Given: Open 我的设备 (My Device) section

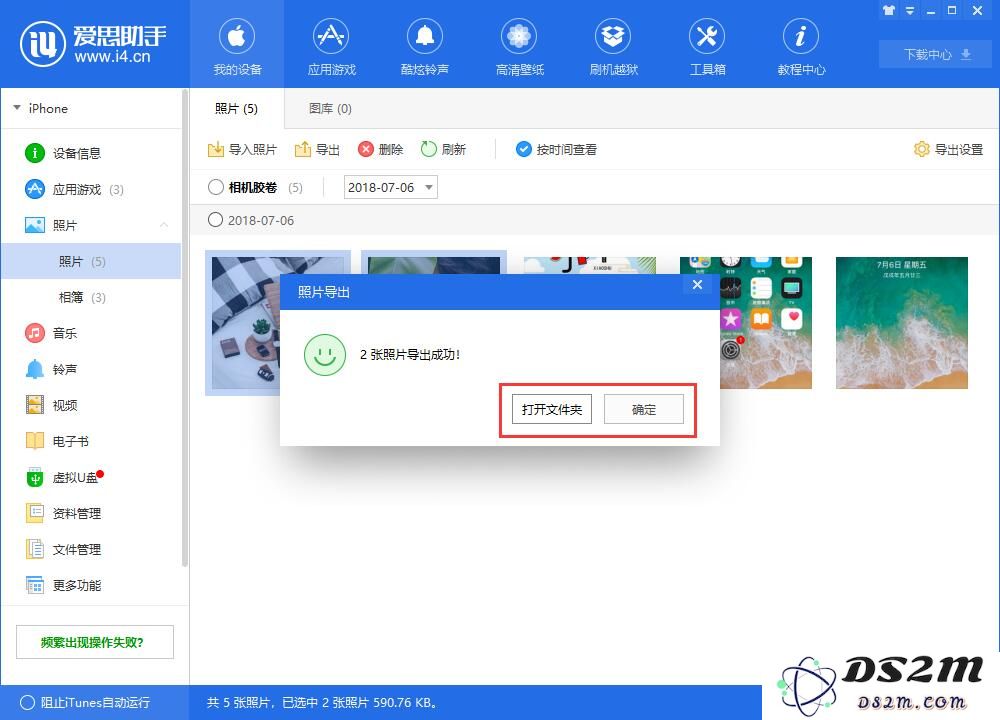Looking at the screenshot, I should pyautogui.click(x=237, y=46).
